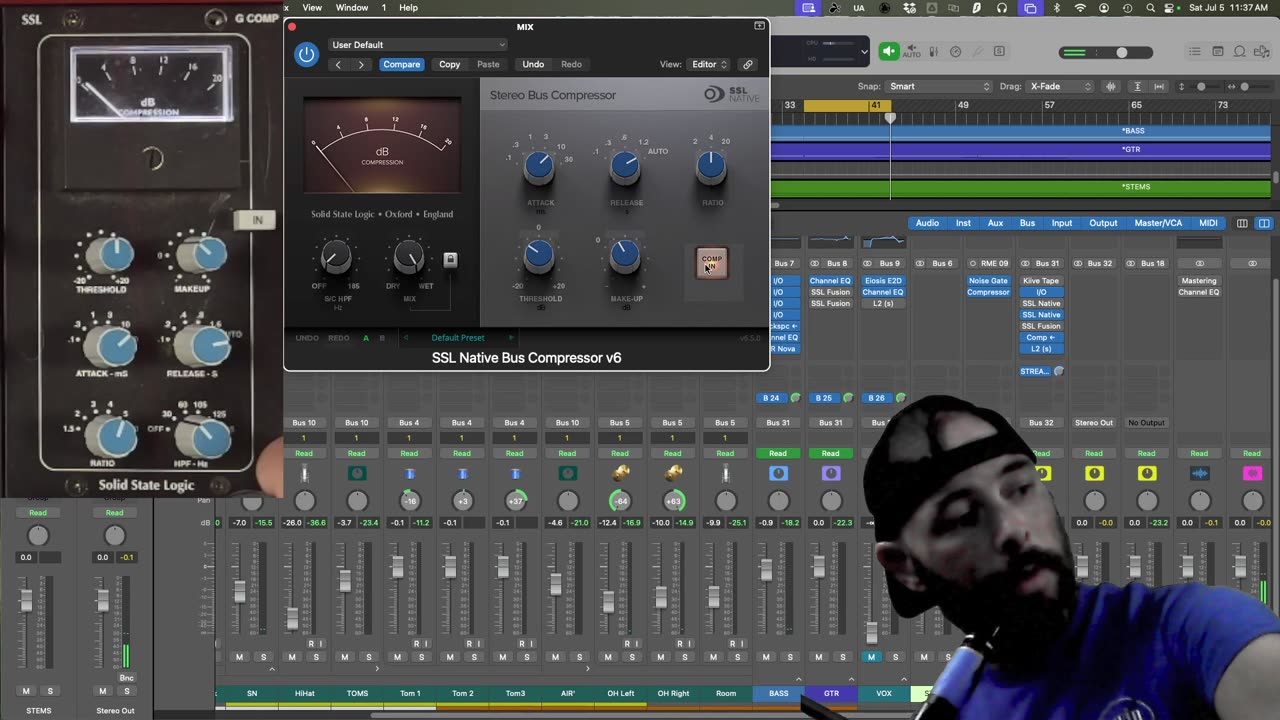Click the GTR channel instrument icon

click(831, 473)
